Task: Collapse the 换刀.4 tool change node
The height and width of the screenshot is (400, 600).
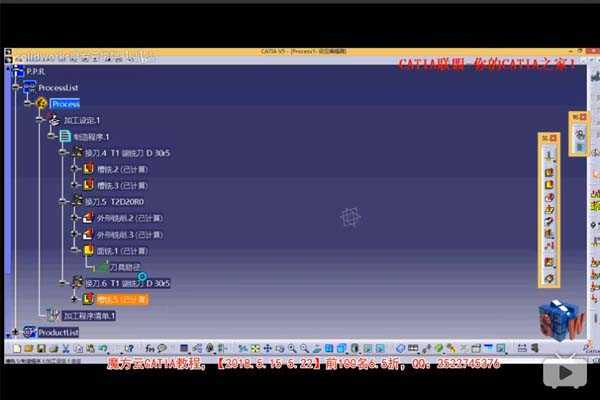Action: coord(62,152)
